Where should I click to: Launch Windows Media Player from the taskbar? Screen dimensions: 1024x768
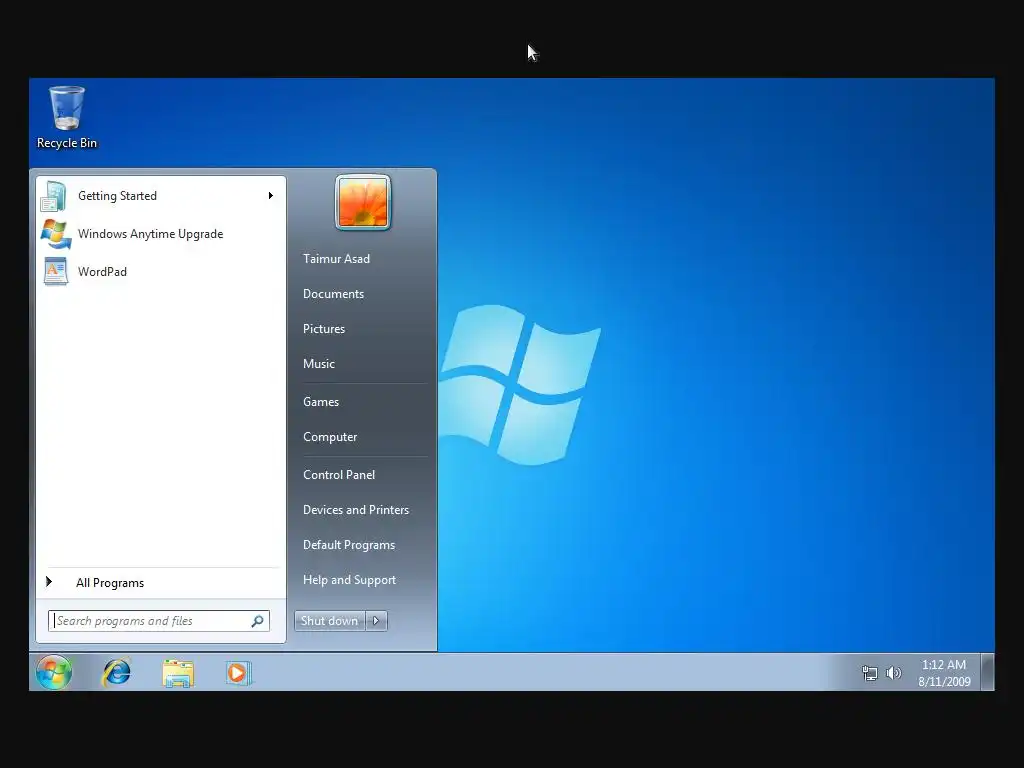click(238, 673)
